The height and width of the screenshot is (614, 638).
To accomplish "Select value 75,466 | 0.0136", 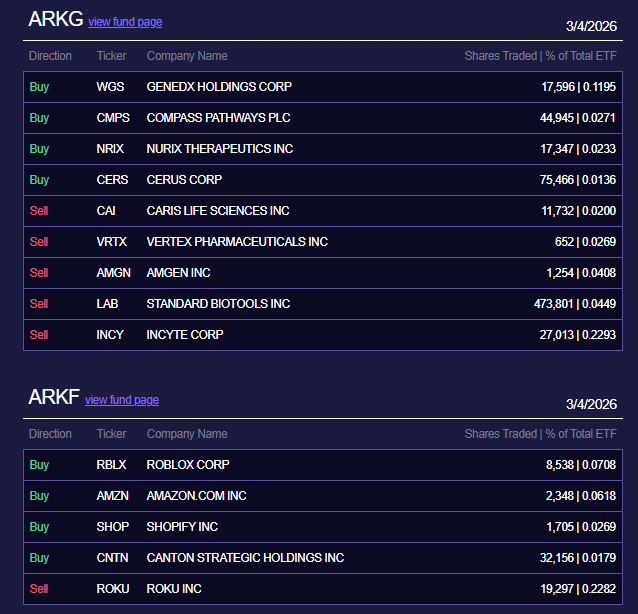I will point(577,179).
